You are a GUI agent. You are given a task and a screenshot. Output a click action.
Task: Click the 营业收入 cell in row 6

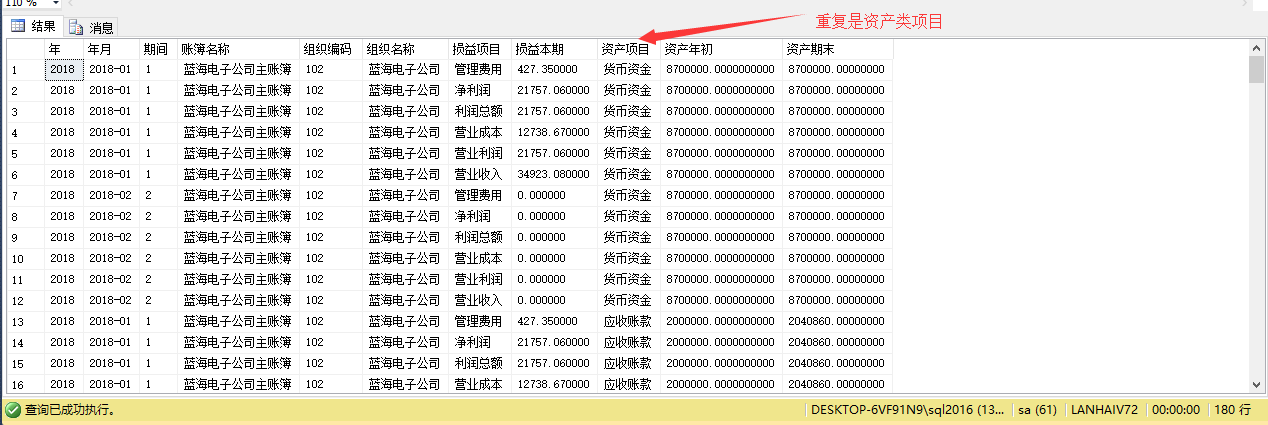pyautogui.click(x=480, y=174)
